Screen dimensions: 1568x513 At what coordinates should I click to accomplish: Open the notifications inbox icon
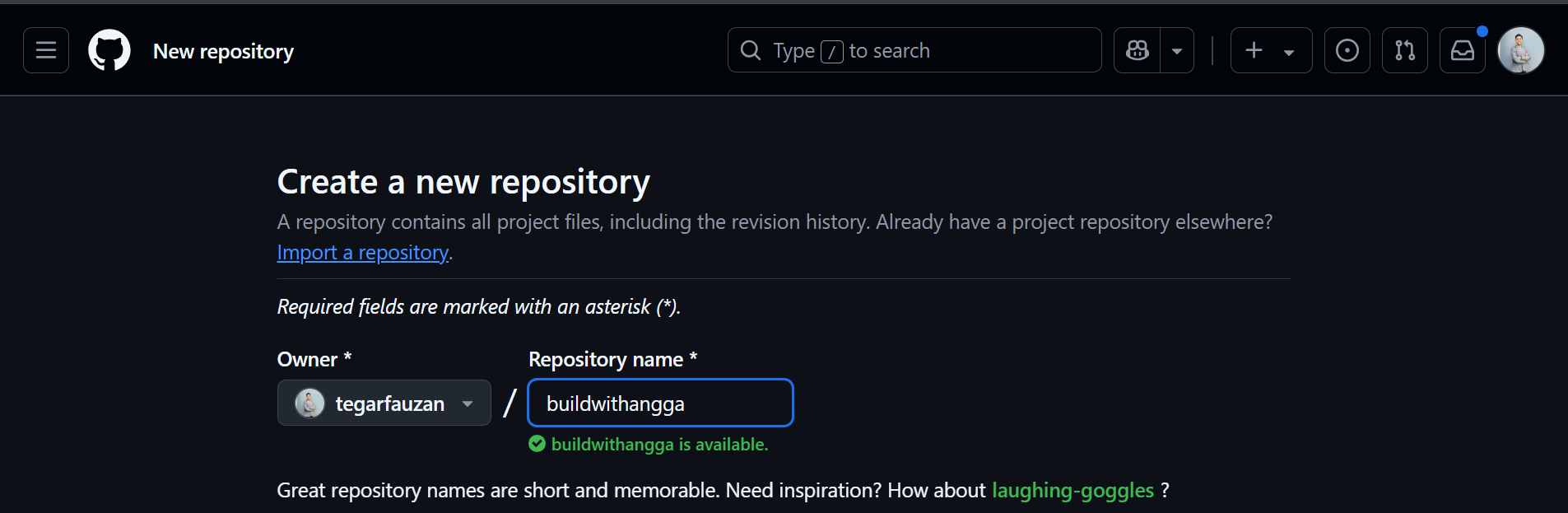tap(1463, 50)
